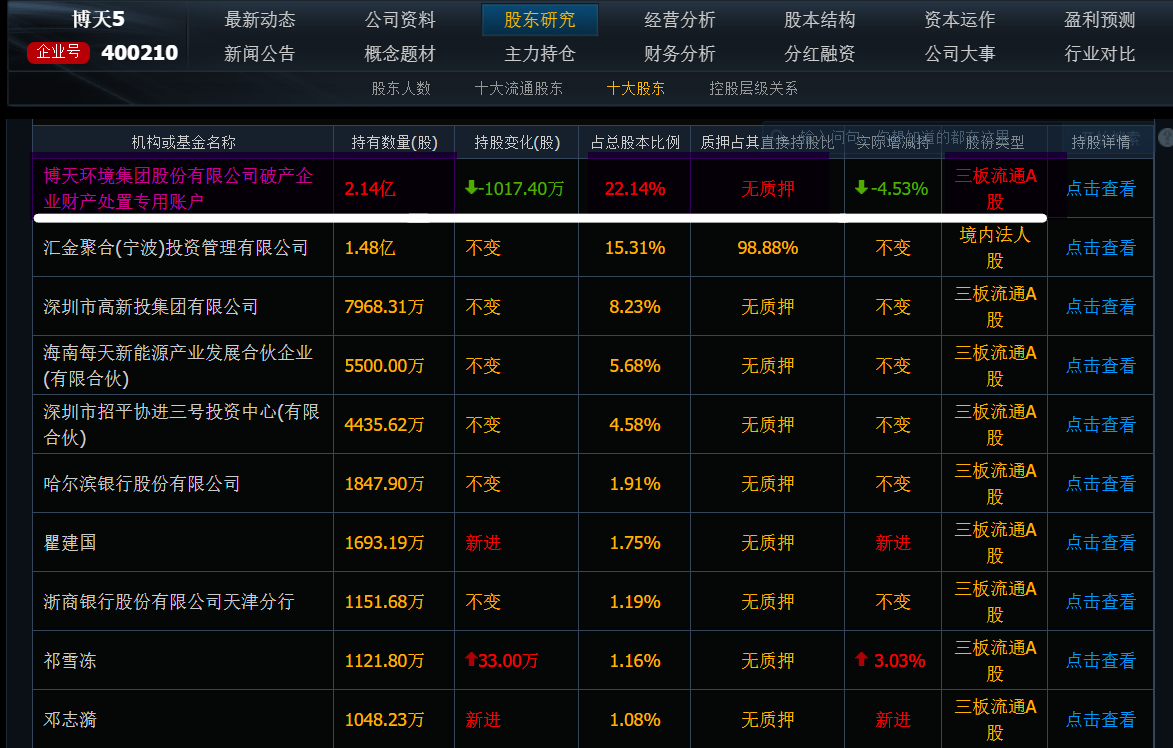
Task: Open the 分红融资 tab
Action: pos(819,54)
